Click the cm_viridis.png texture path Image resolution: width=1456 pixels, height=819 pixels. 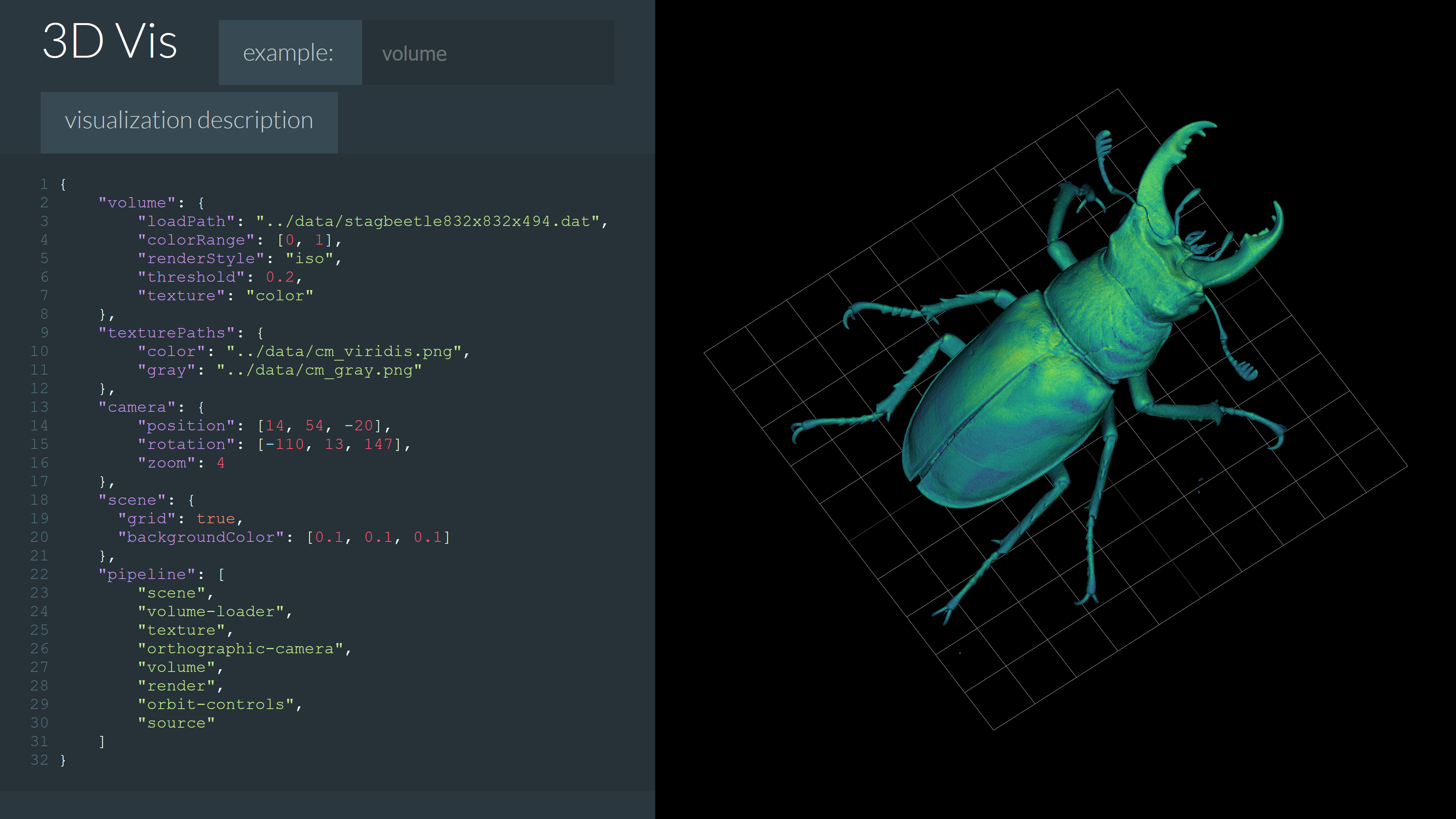pos(344,351)
